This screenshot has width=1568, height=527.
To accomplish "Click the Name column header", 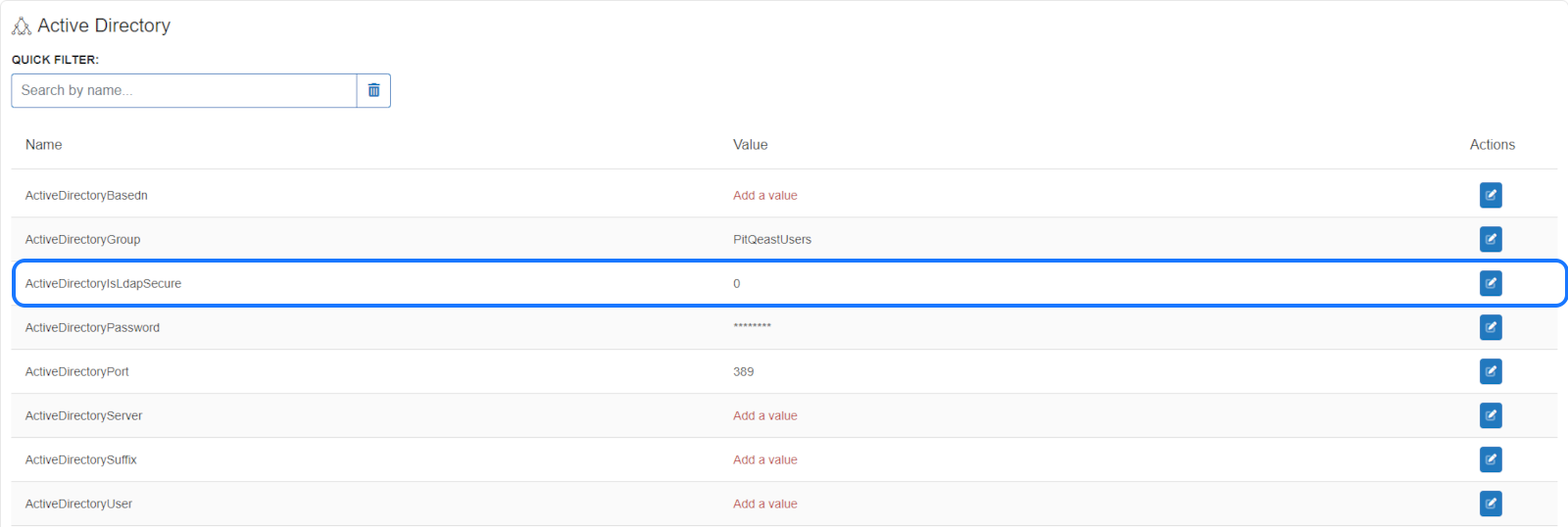I will pyautogui.click(x=44, y=144).
